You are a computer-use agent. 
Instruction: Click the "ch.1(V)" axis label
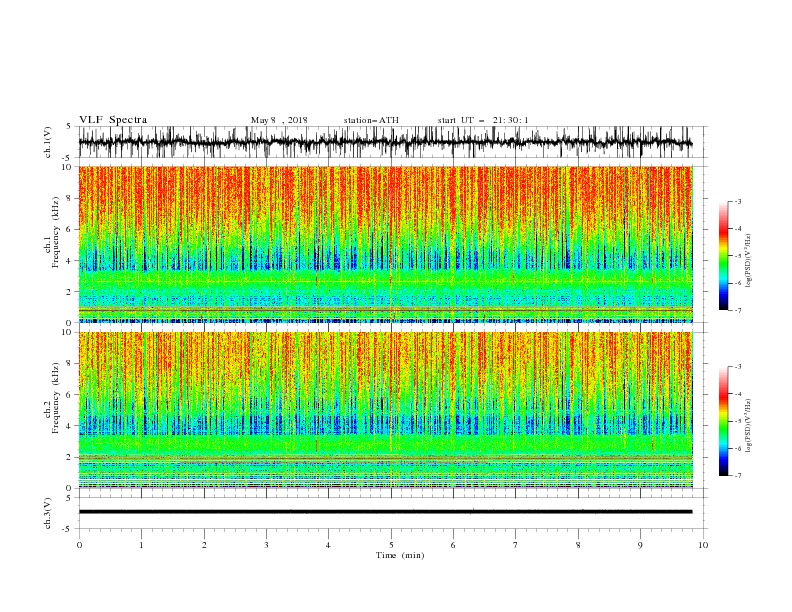tap(48, 142)
